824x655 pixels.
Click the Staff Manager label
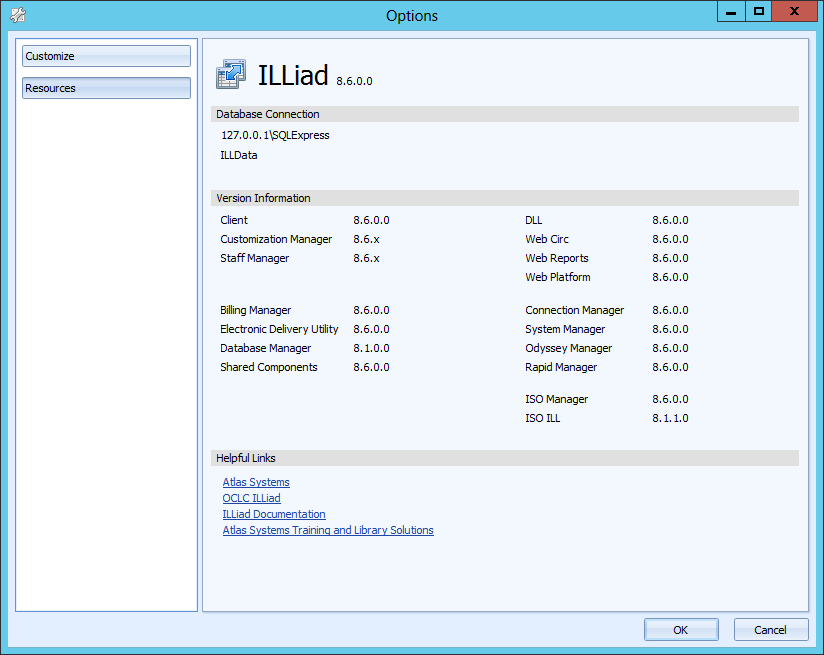coord(255,258)
